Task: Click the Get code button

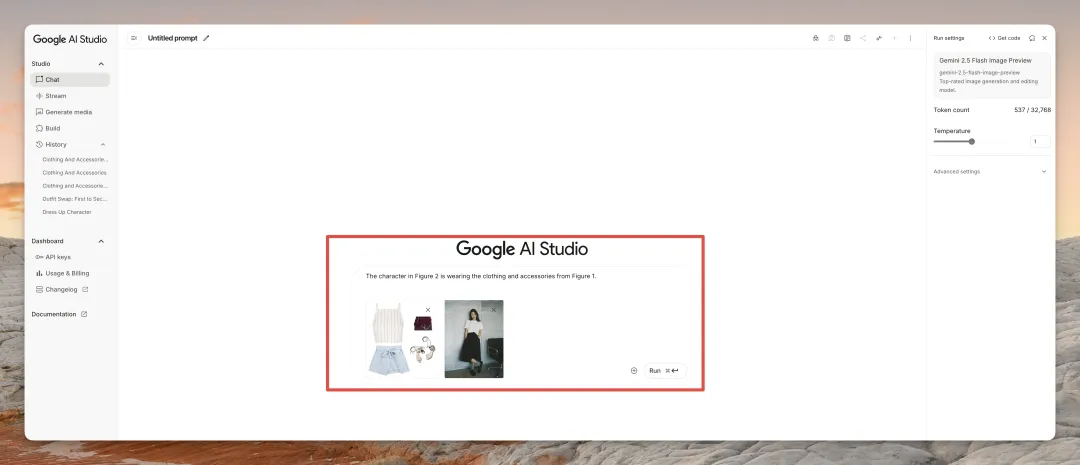Action: pos(1005,38)
